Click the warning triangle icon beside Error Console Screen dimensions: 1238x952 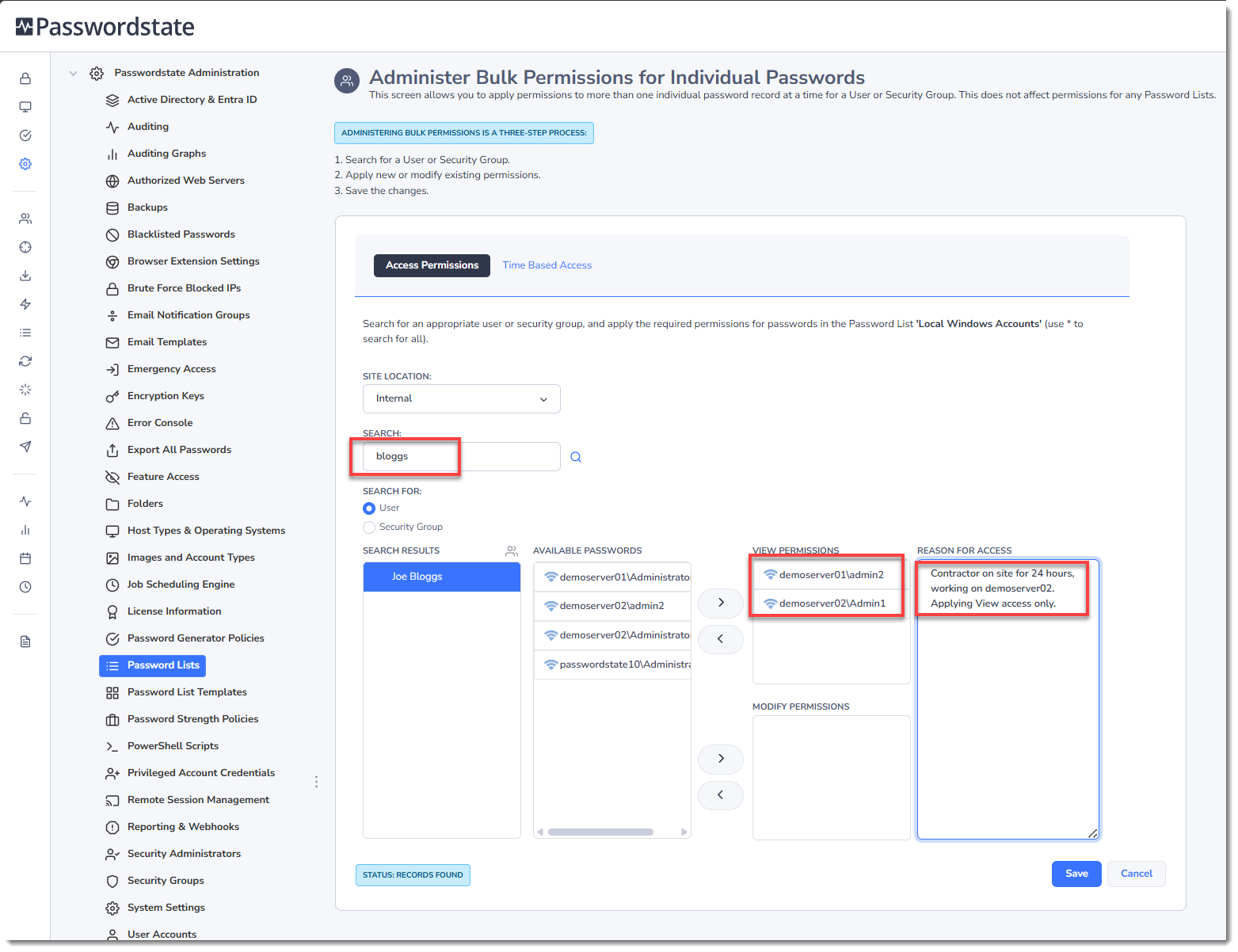click(112, 423)
